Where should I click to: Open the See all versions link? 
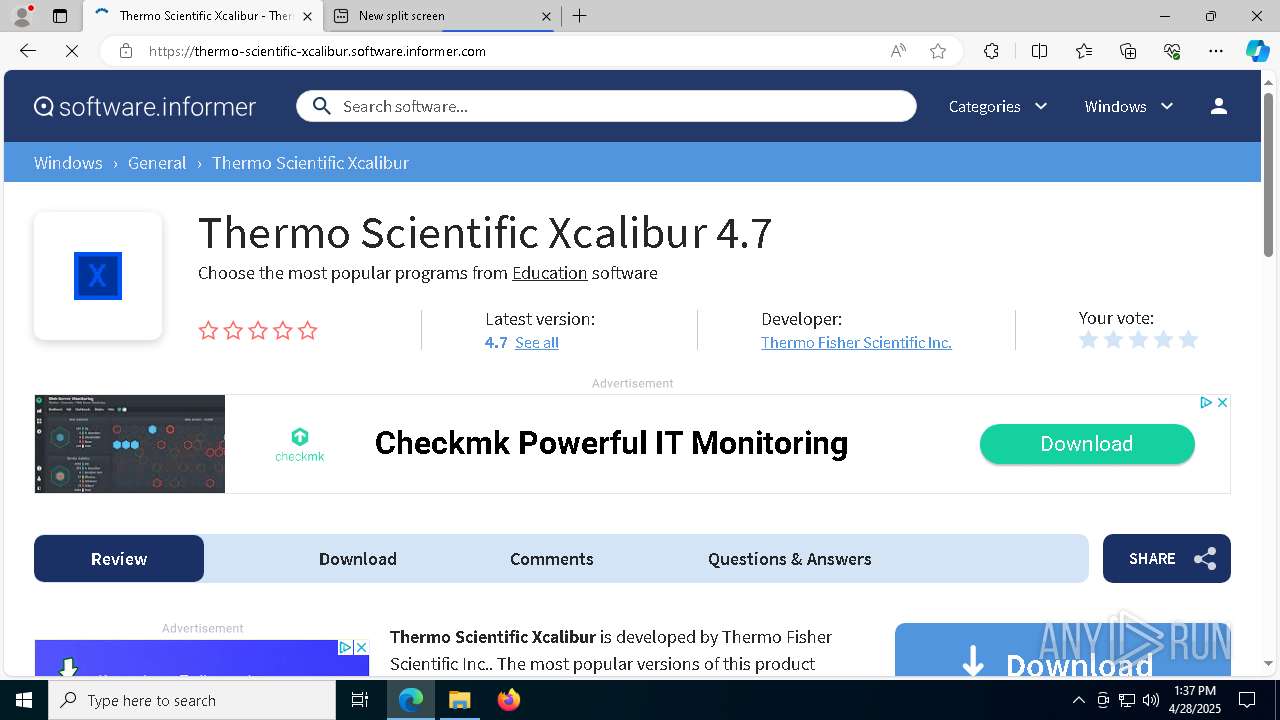[x=537, y=342]
